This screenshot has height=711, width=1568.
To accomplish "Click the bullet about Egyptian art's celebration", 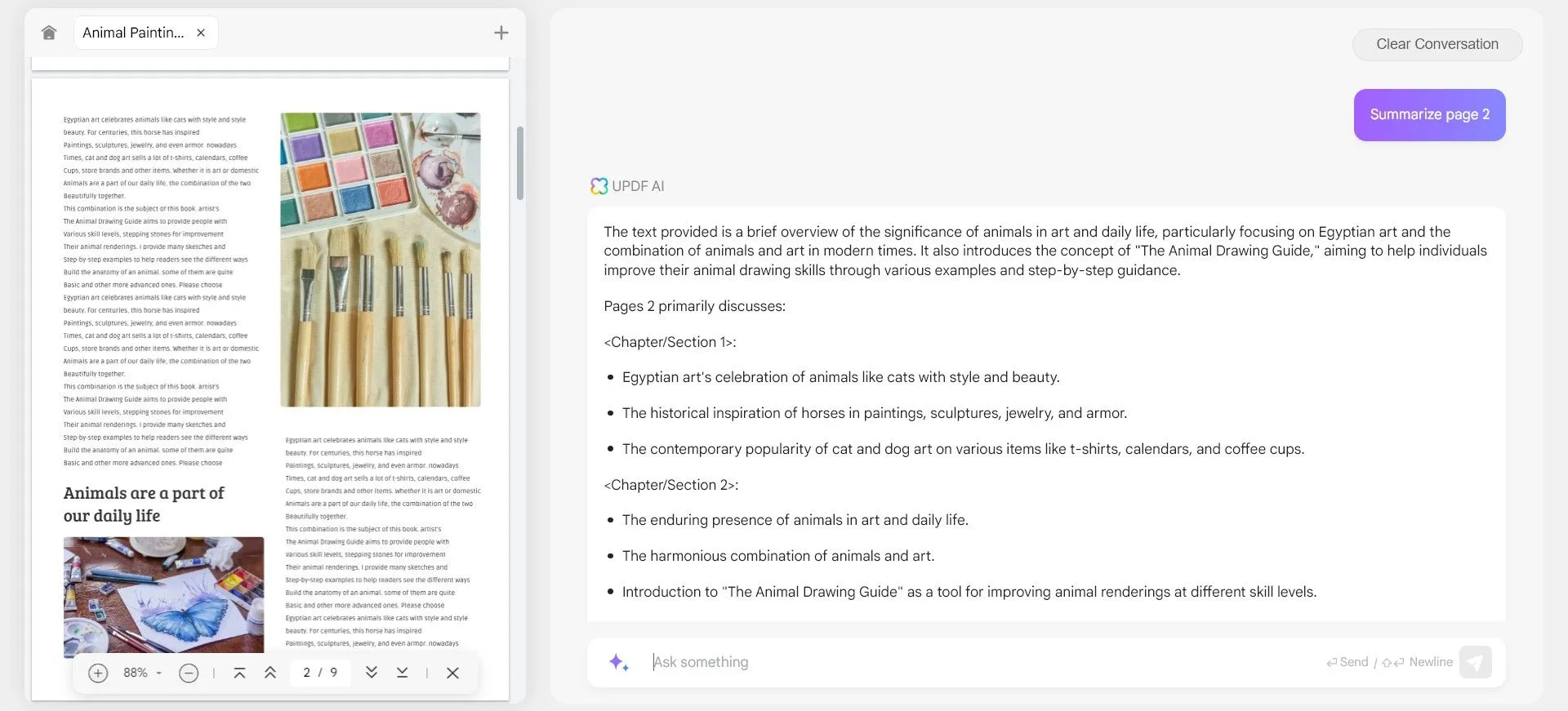I will 840,377.
